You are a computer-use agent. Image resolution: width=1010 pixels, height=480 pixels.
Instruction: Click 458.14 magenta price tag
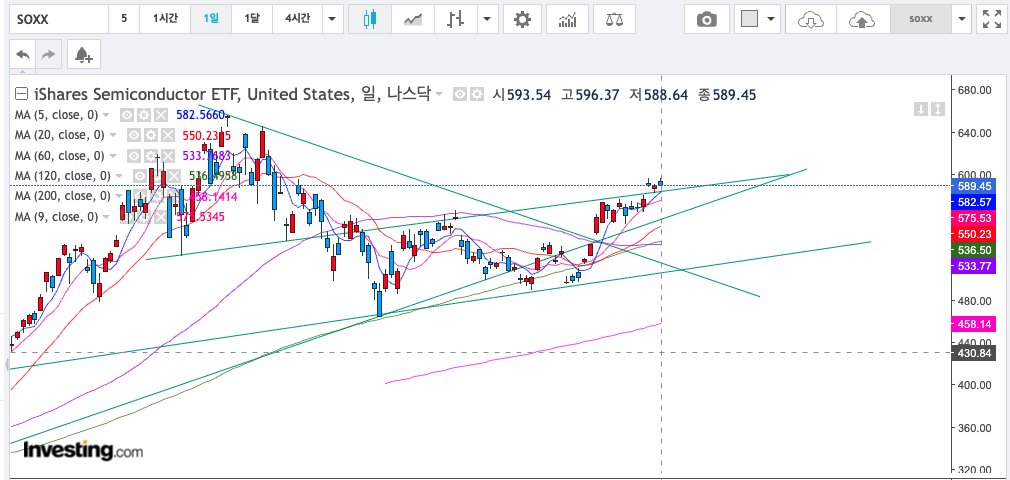click(x=974, y=325)
